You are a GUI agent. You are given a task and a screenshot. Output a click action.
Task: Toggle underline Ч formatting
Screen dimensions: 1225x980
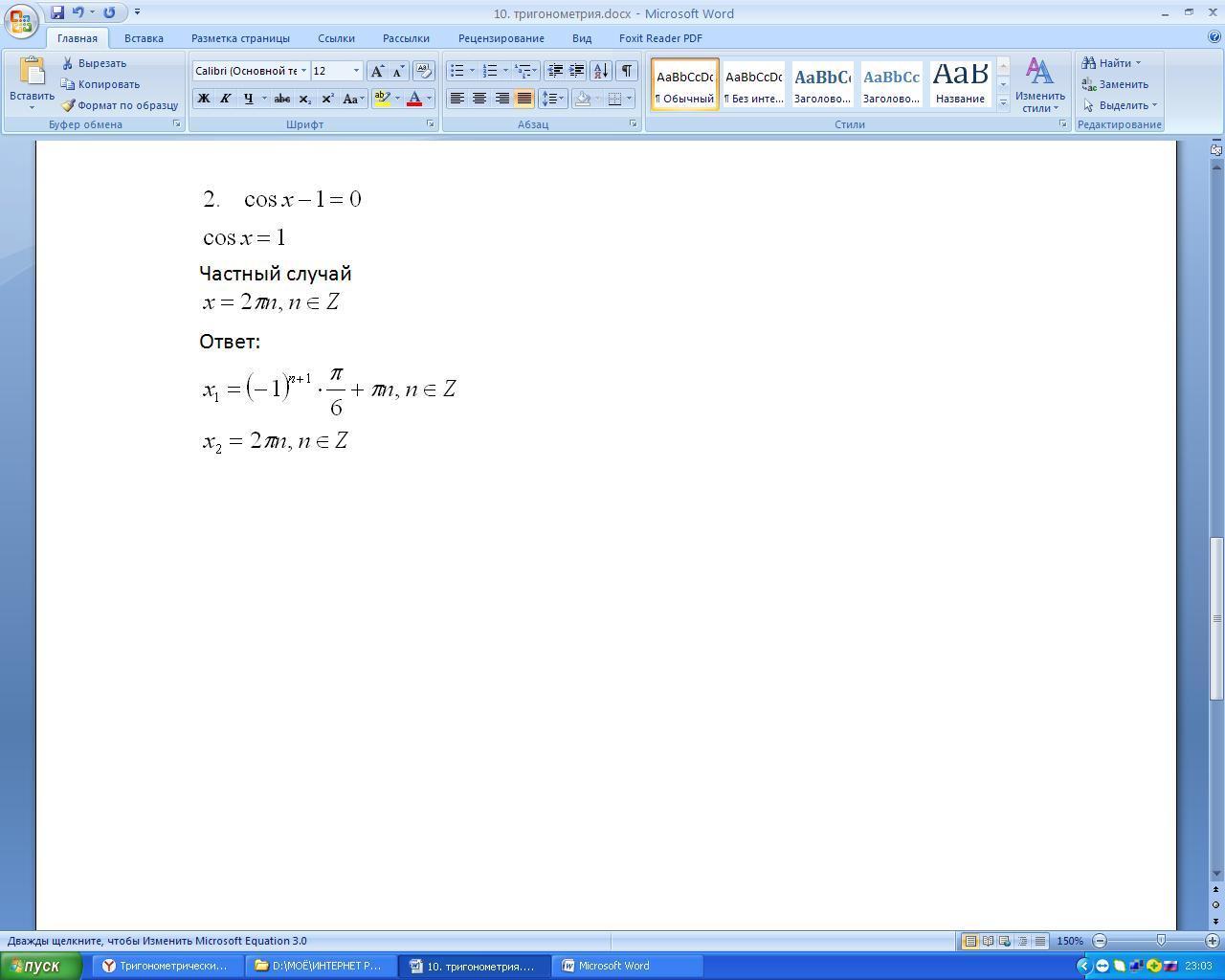pos(249,98)
